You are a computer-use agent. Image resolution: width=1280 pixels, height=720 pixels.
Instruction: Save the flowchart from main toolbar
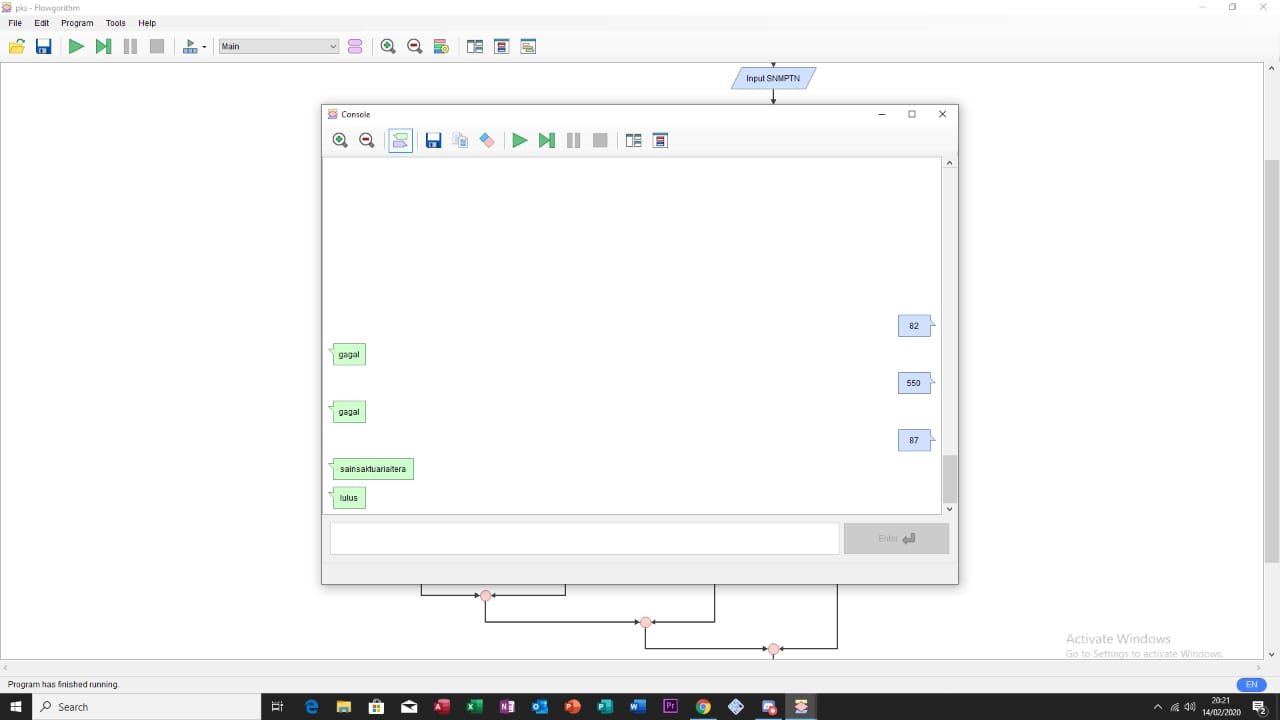[44, 46]
